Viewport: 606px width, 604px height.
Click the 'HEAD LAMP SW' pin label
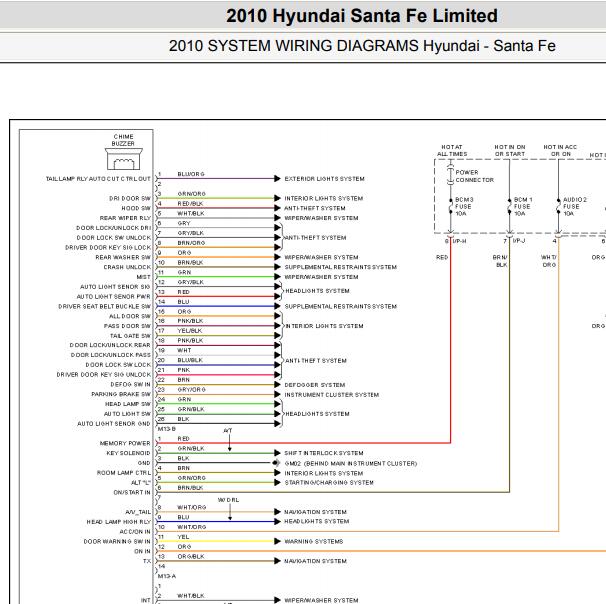(128, 404)
